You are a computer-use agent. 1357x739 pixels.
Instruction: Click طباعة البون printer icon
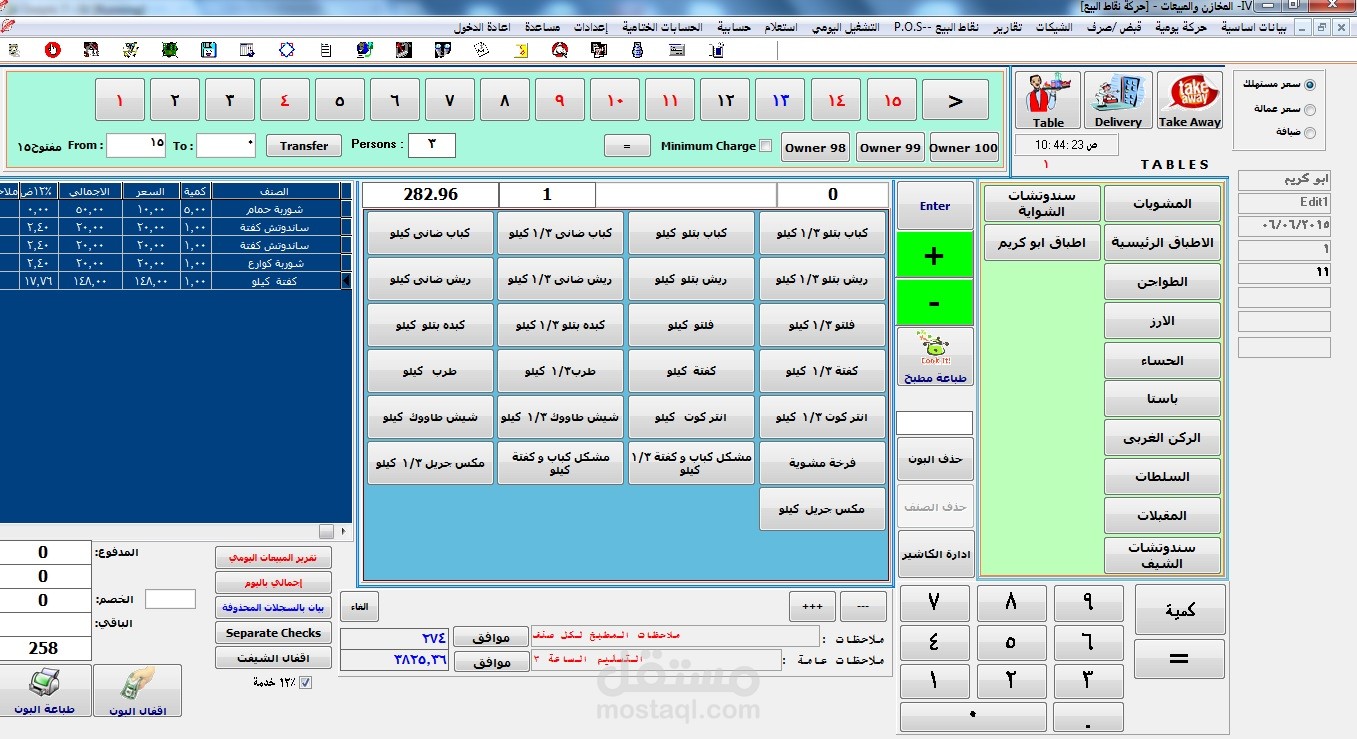click(x=45, y=691)
